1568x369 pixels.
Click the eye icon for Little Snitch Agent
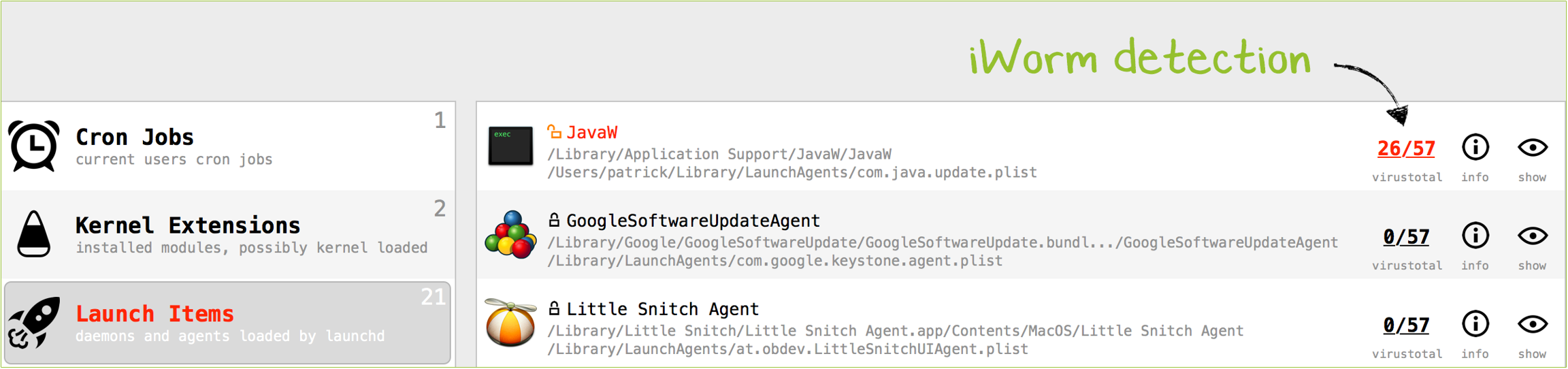[1532, 324]
